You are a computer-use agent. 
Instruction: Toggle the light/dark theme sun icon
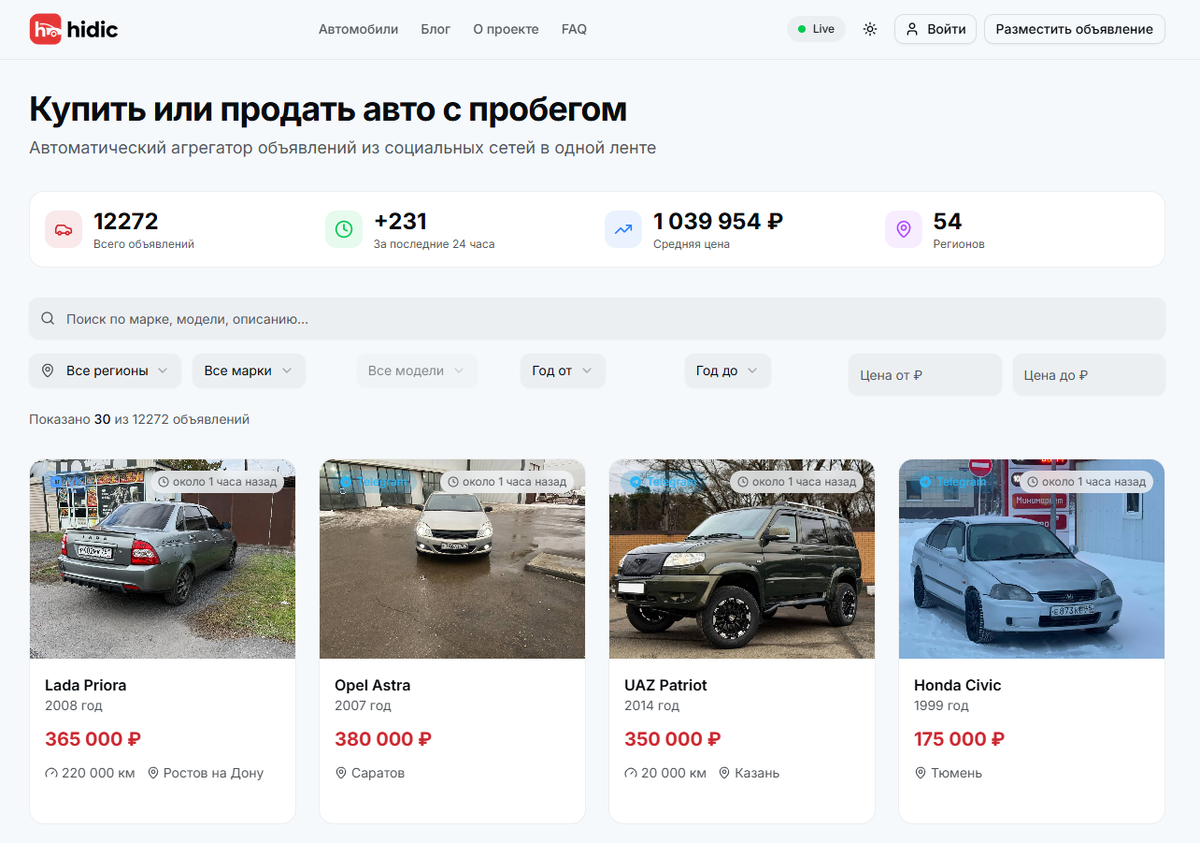point(870,29)
